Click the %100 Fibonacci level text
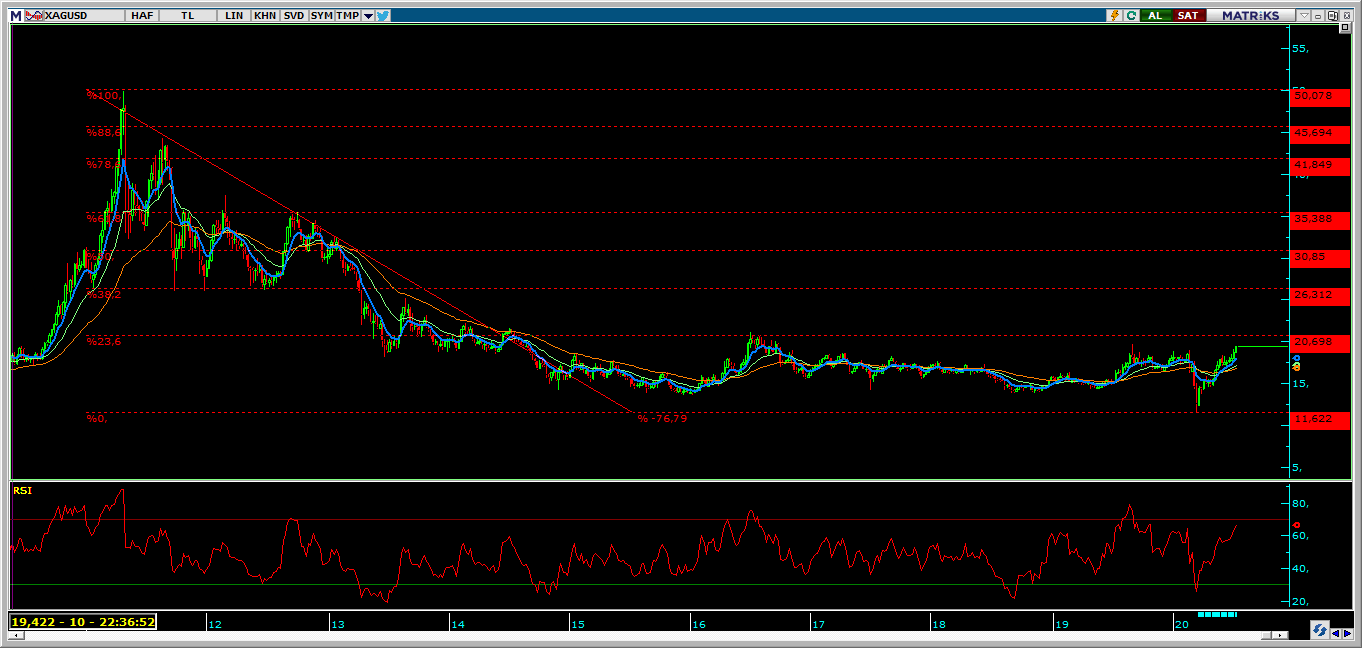1362x648 pixels. 102,95
